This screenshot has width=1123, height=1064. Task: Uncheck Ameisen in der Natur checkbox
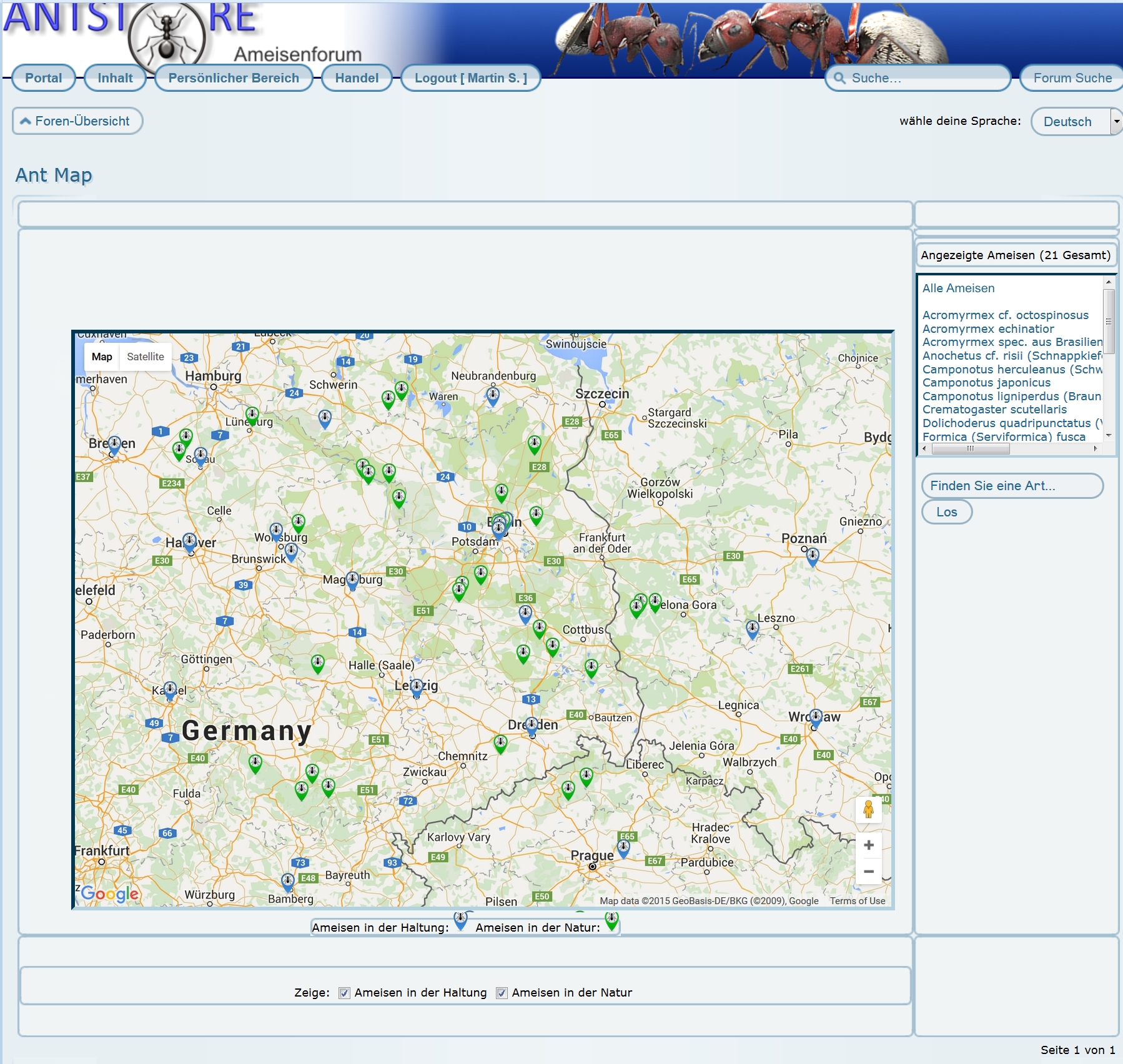click(502, 993)
